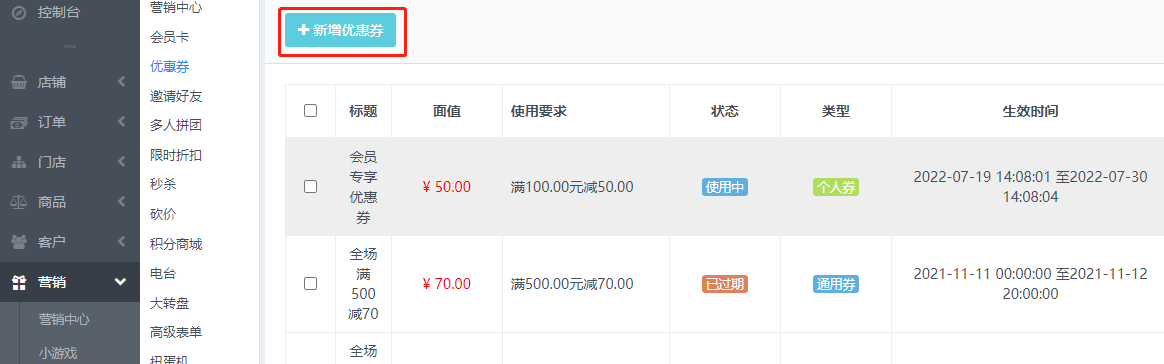Click the 个人券 green type badge
The width and height of the screenshot is (1164, 364).
click(x=836, y=187)
